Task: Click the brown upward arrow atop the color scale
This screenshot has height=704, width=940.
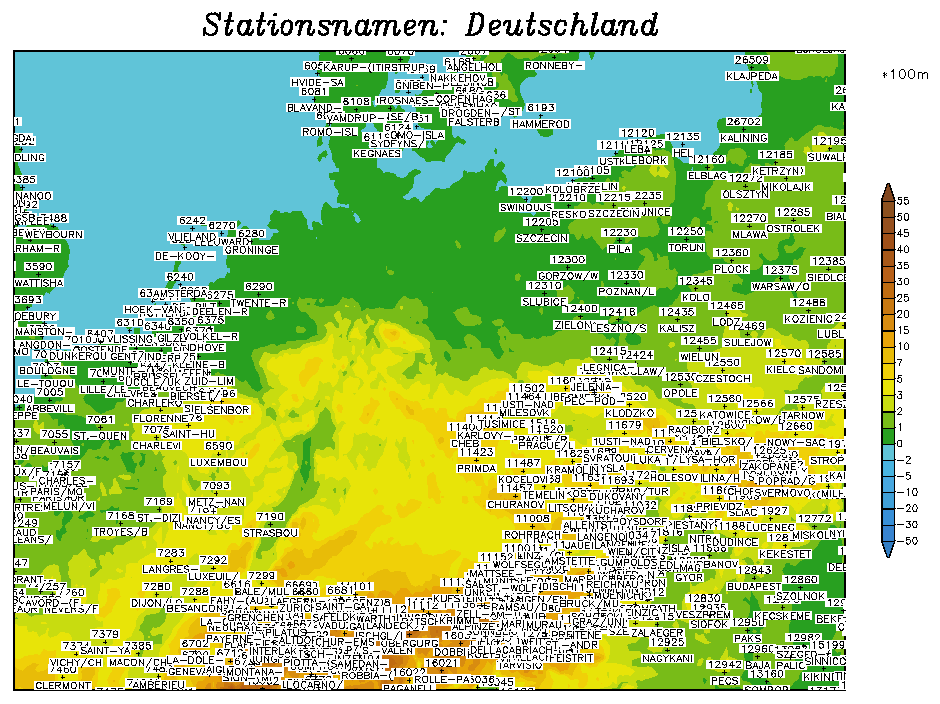Action: [x=887, y=192]
